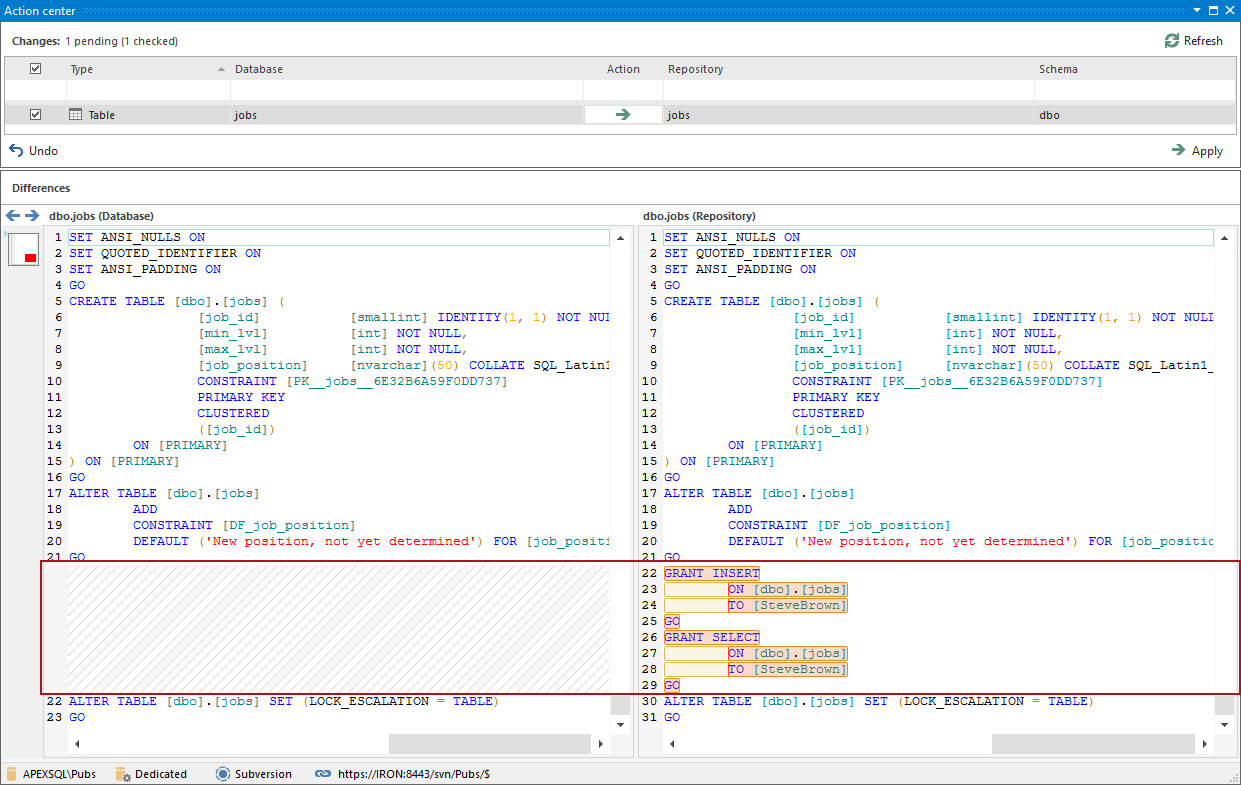The width and height of the screenshot is (1241, 785).
Task: Click the Subversion status bar icon
Action: [x=223, y=774]
